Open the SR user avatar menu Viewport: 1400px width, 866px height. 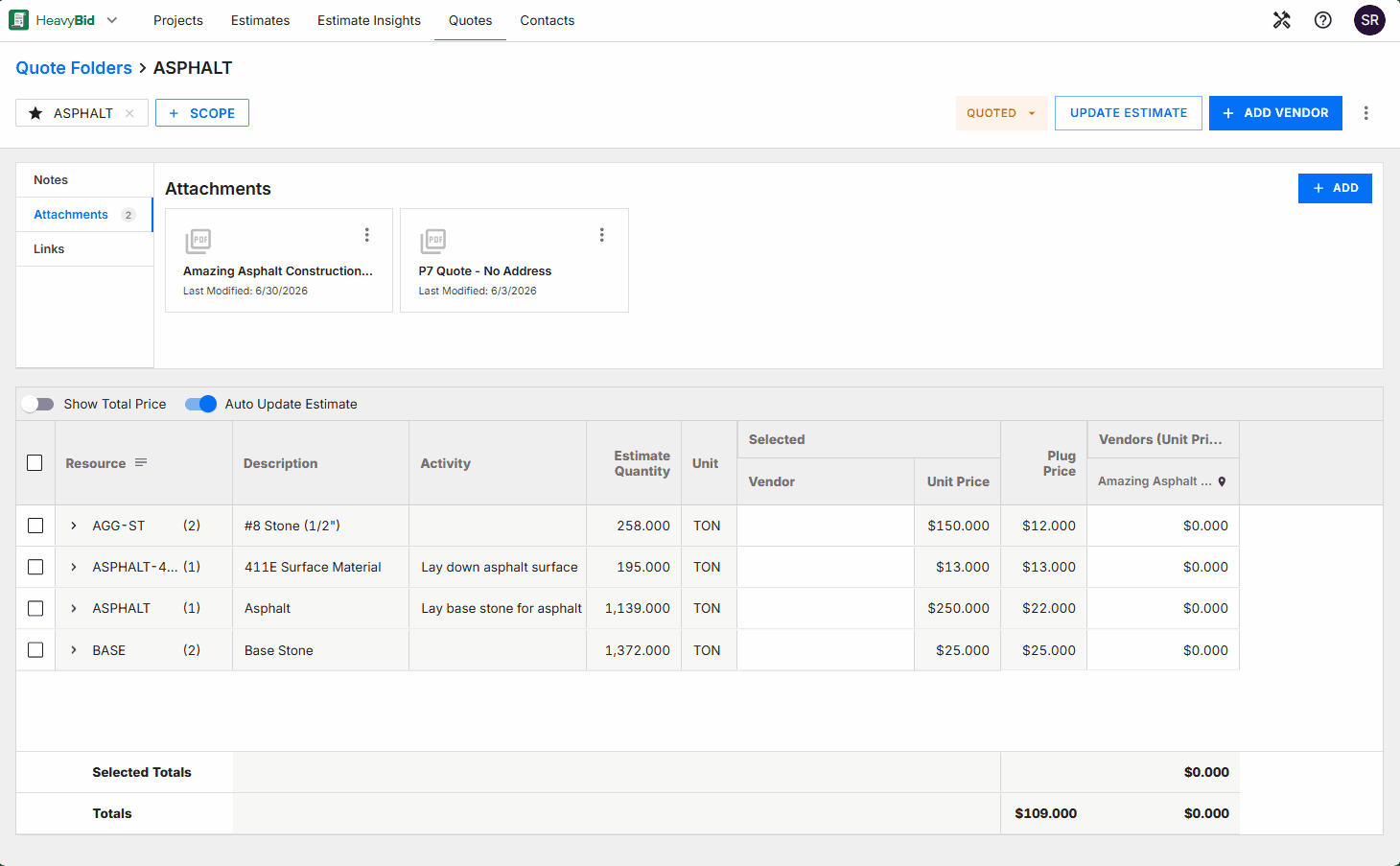pos(1369,20)
